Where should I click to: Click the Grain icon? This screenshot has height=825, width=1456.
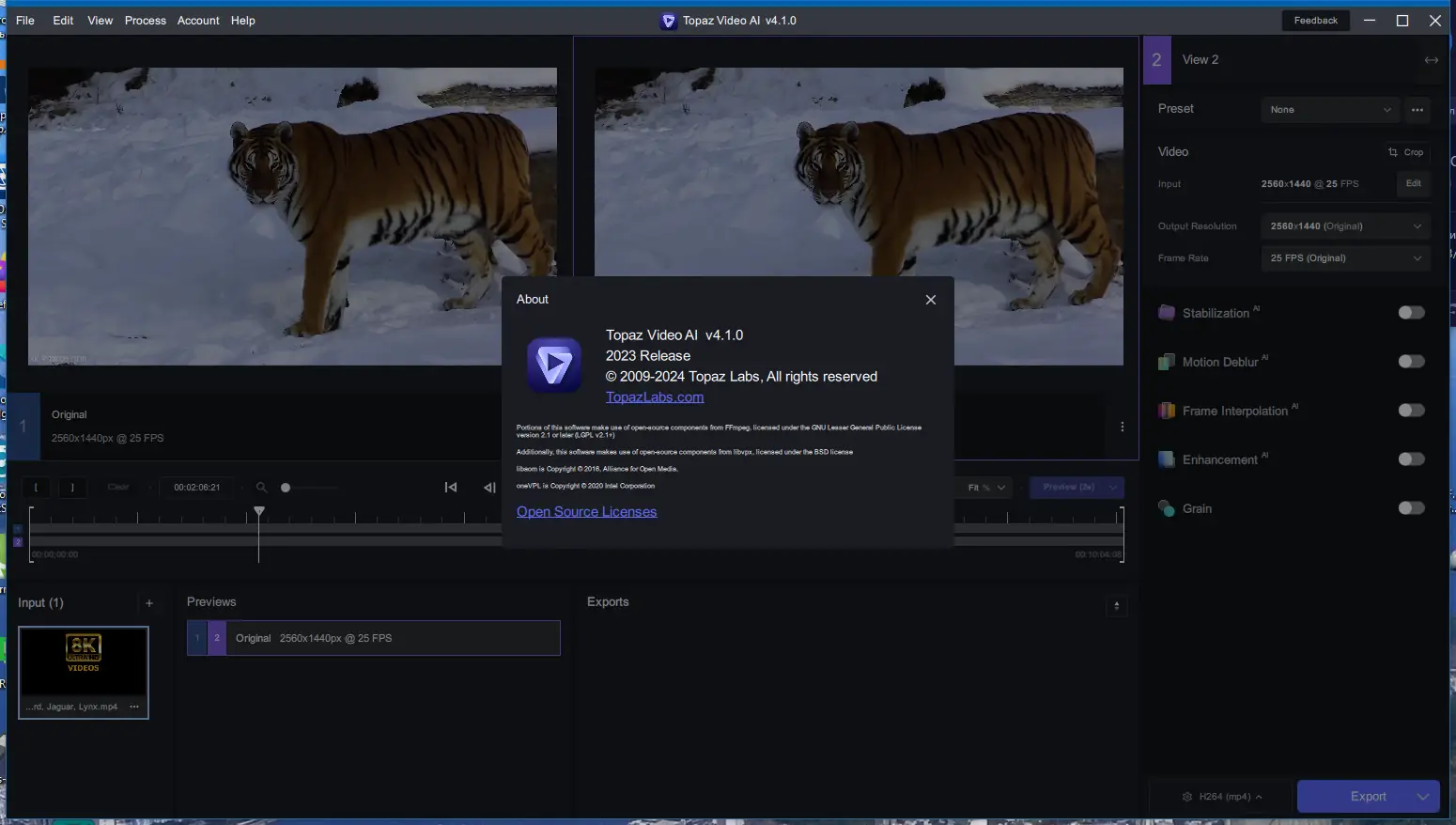[1167, 508]
